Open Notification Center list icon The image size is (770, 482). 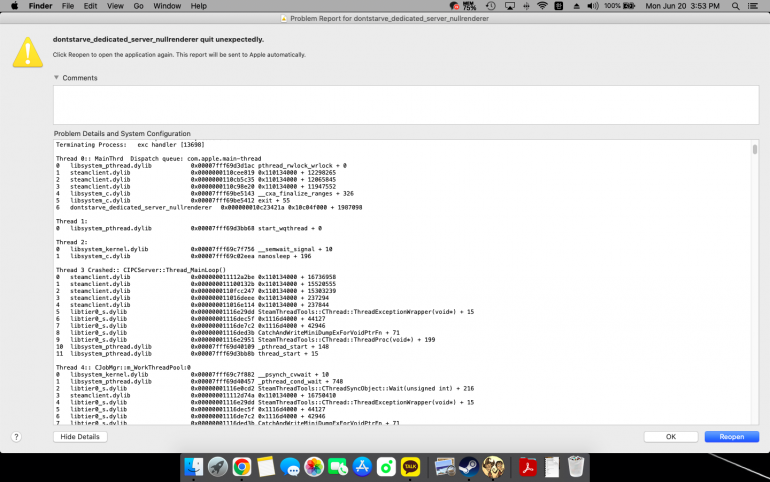[x=752, y=6]
